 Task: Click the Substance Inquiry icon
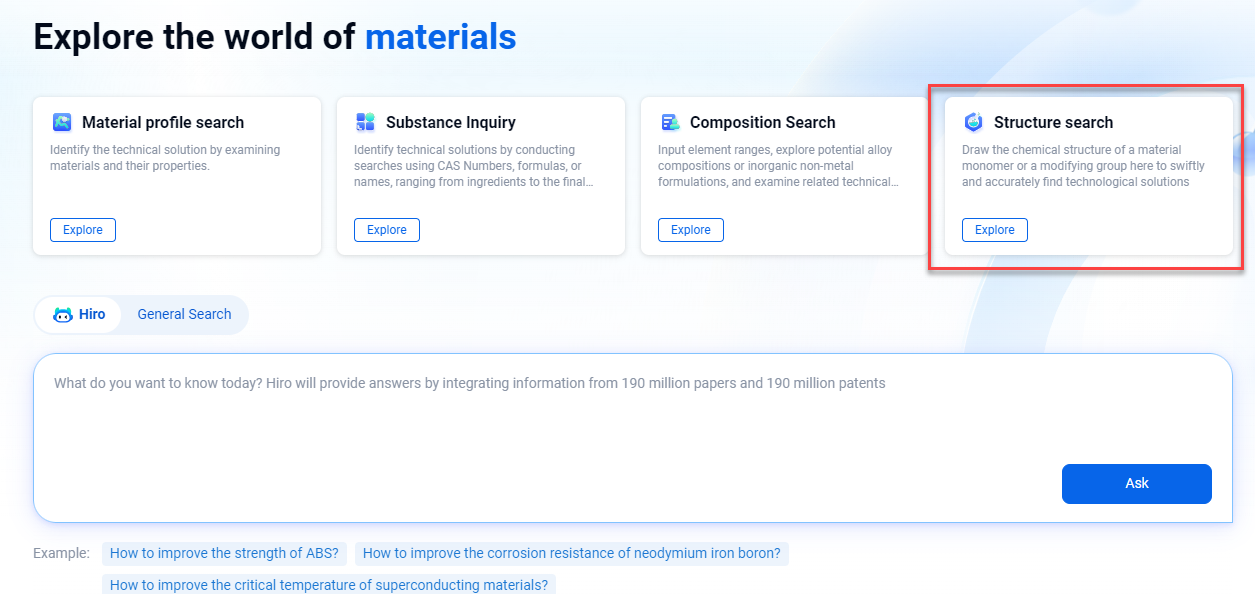(x=366, y=122)
